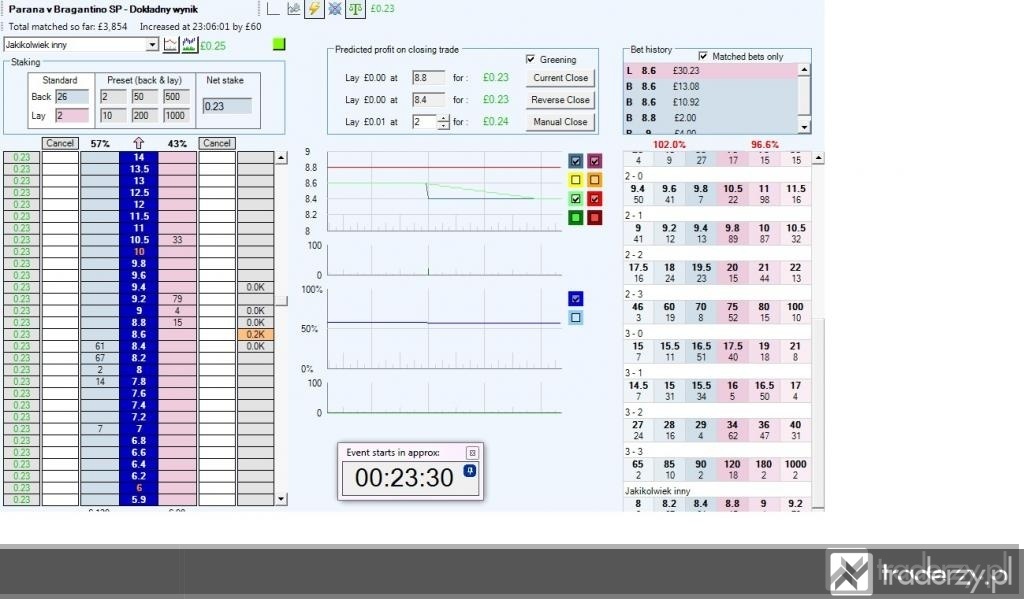
Task: Open the green-based advanced chart icon
Action: point(189,44)
